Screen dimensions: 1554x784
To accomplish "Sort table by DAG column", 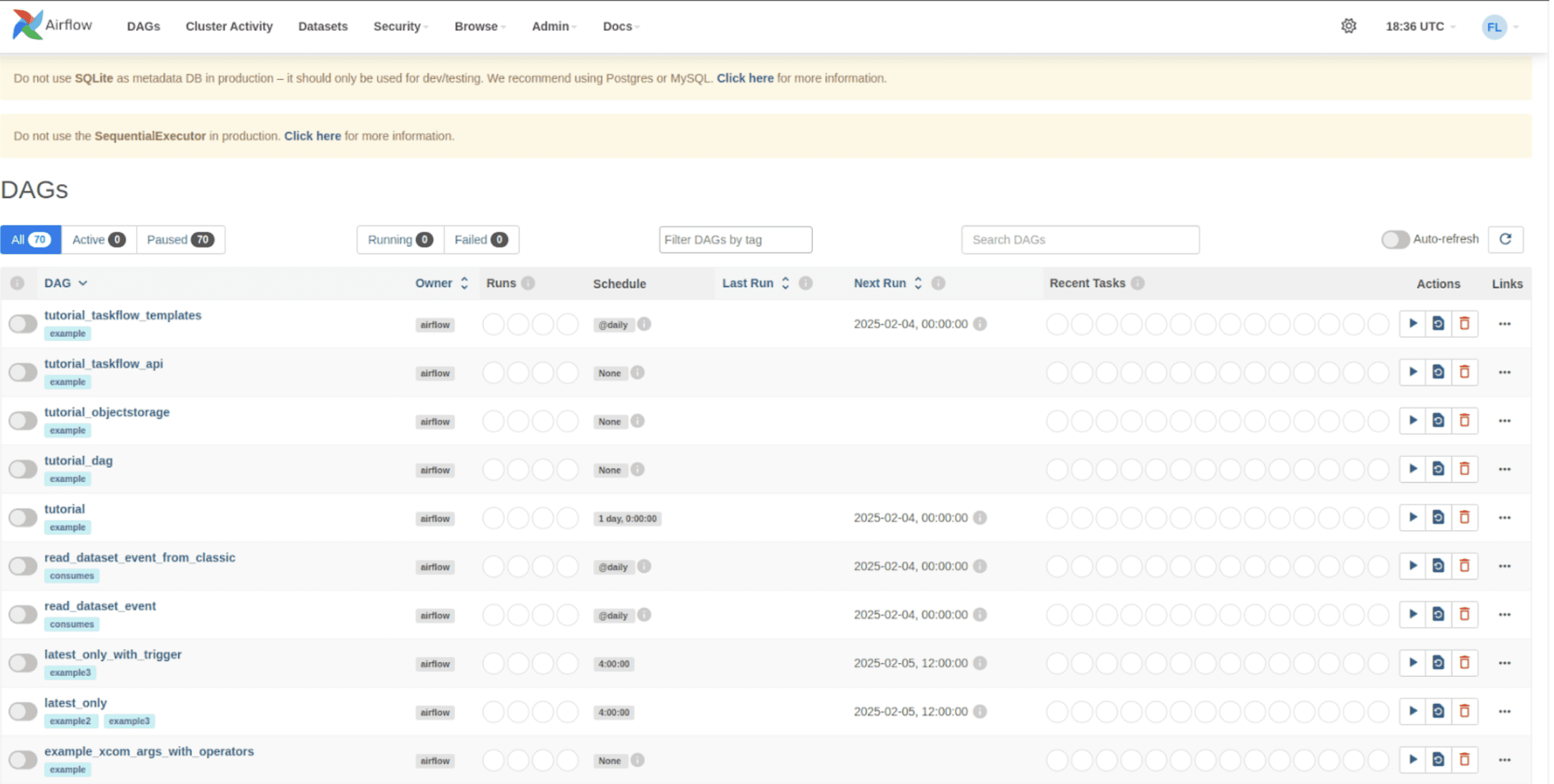I will [x=66, y=283].
